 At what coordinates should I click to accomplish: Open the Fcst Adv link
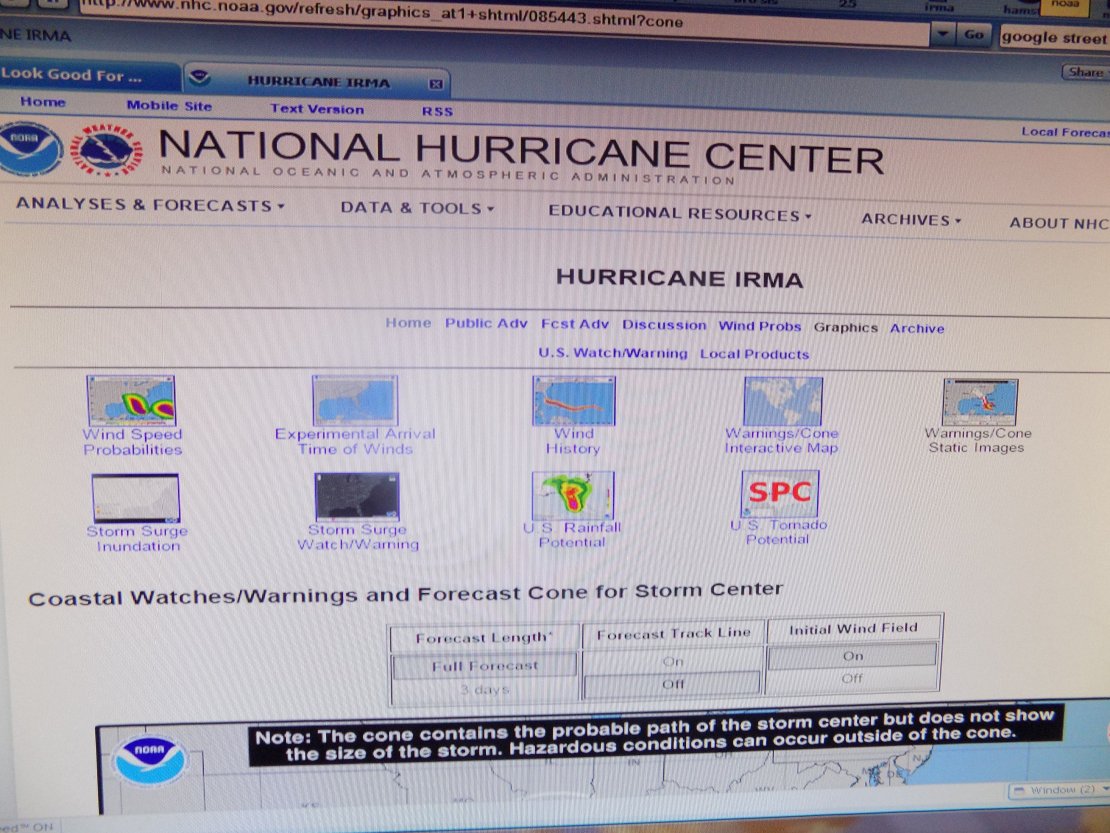pyautogui.click(x=575, y=324)
